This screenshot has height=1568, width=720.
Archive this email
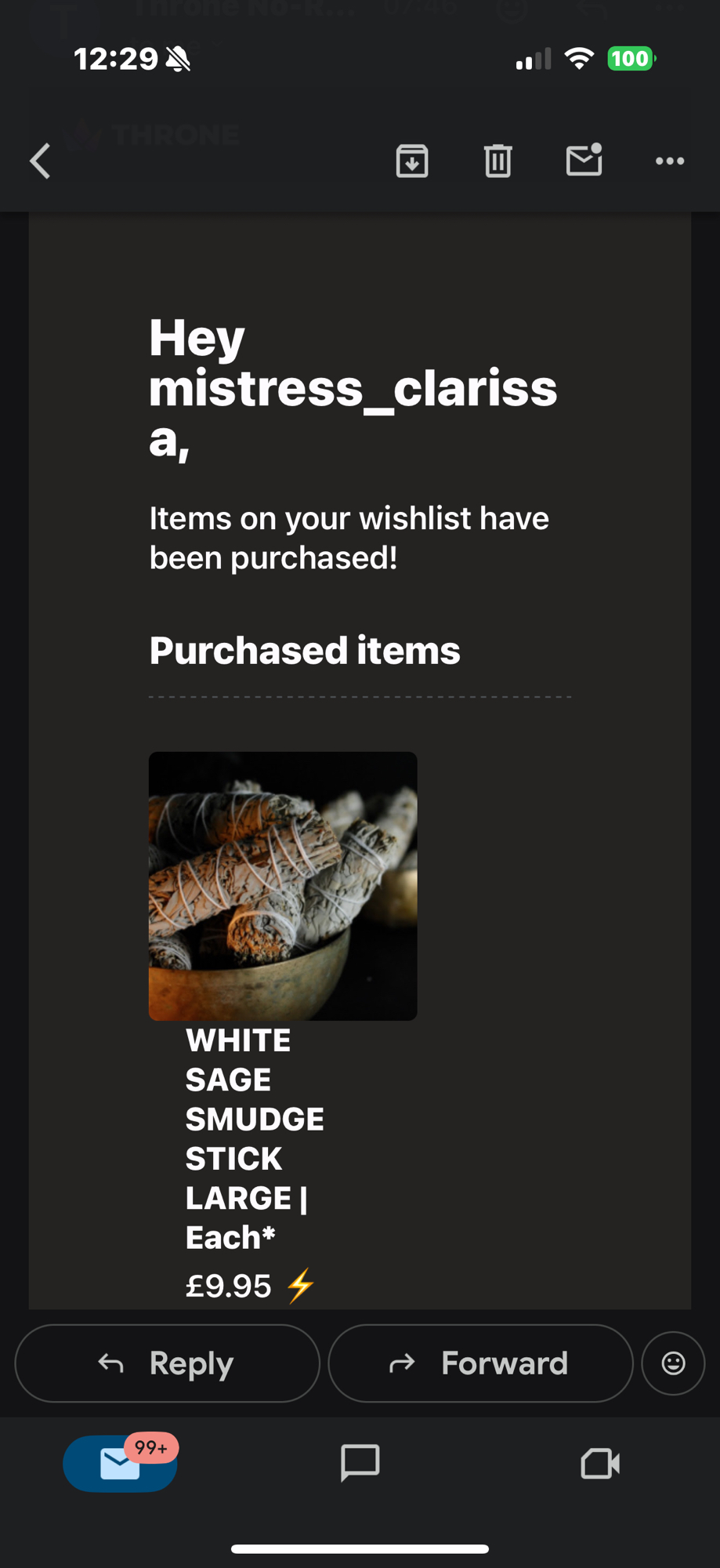point(412,162)
